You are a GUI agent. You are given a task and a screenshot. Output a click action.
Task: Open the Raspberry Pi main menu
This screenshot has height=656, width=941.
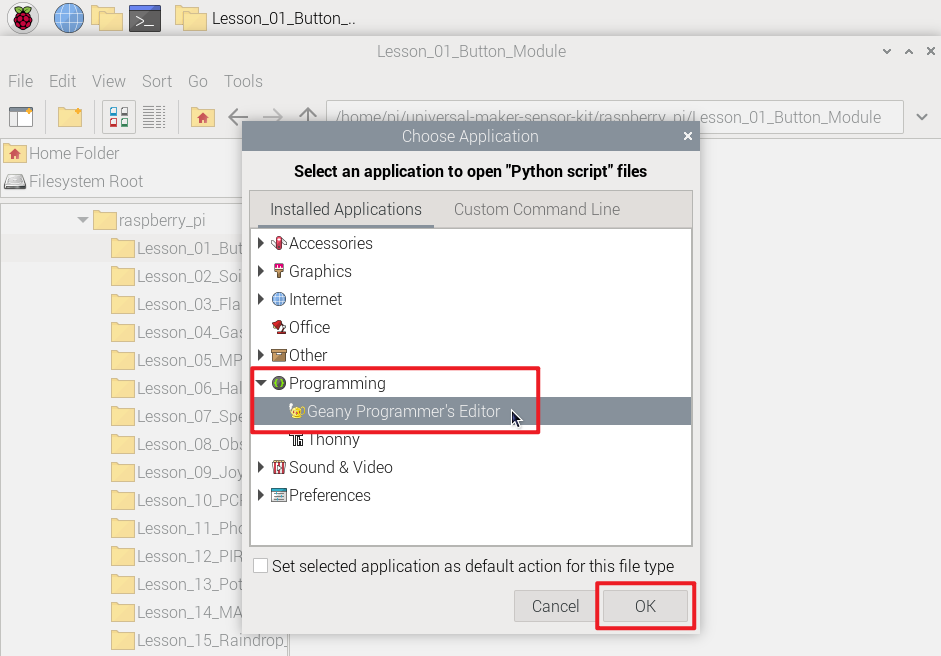tap(23, 18)
